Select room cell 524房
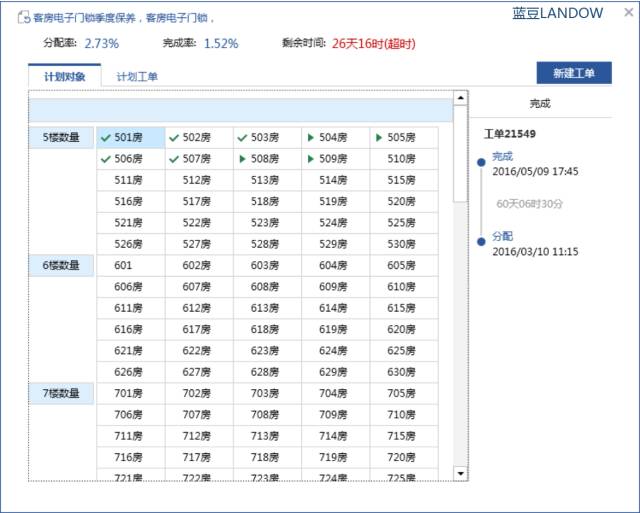The height and width of the screenshot is (513, 640). 336,223
